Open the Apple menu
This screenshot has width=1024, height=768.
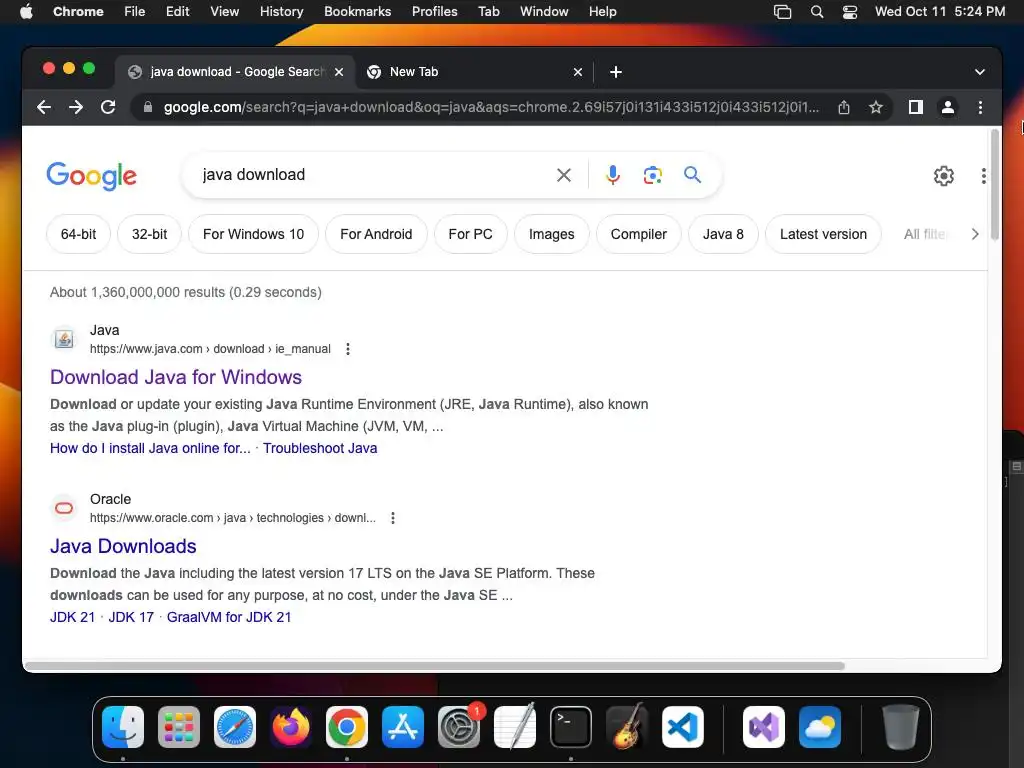click(x=26, y=12)
